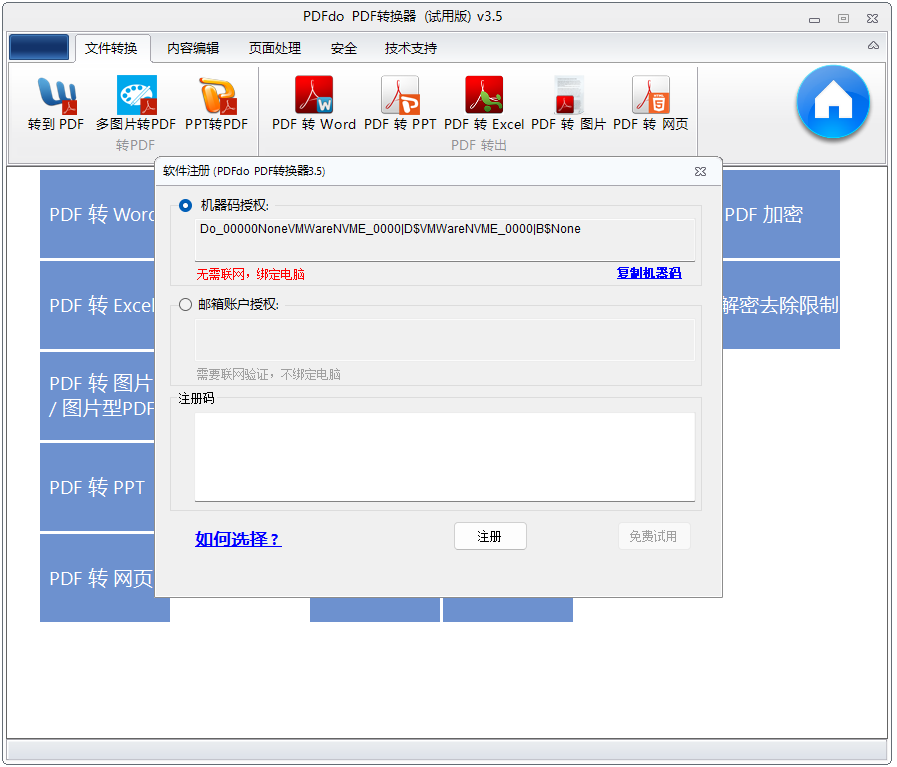This screenshot has height=767, width=897.
Task: Click into the 注册码 text area
Action: tap(444, 457)
